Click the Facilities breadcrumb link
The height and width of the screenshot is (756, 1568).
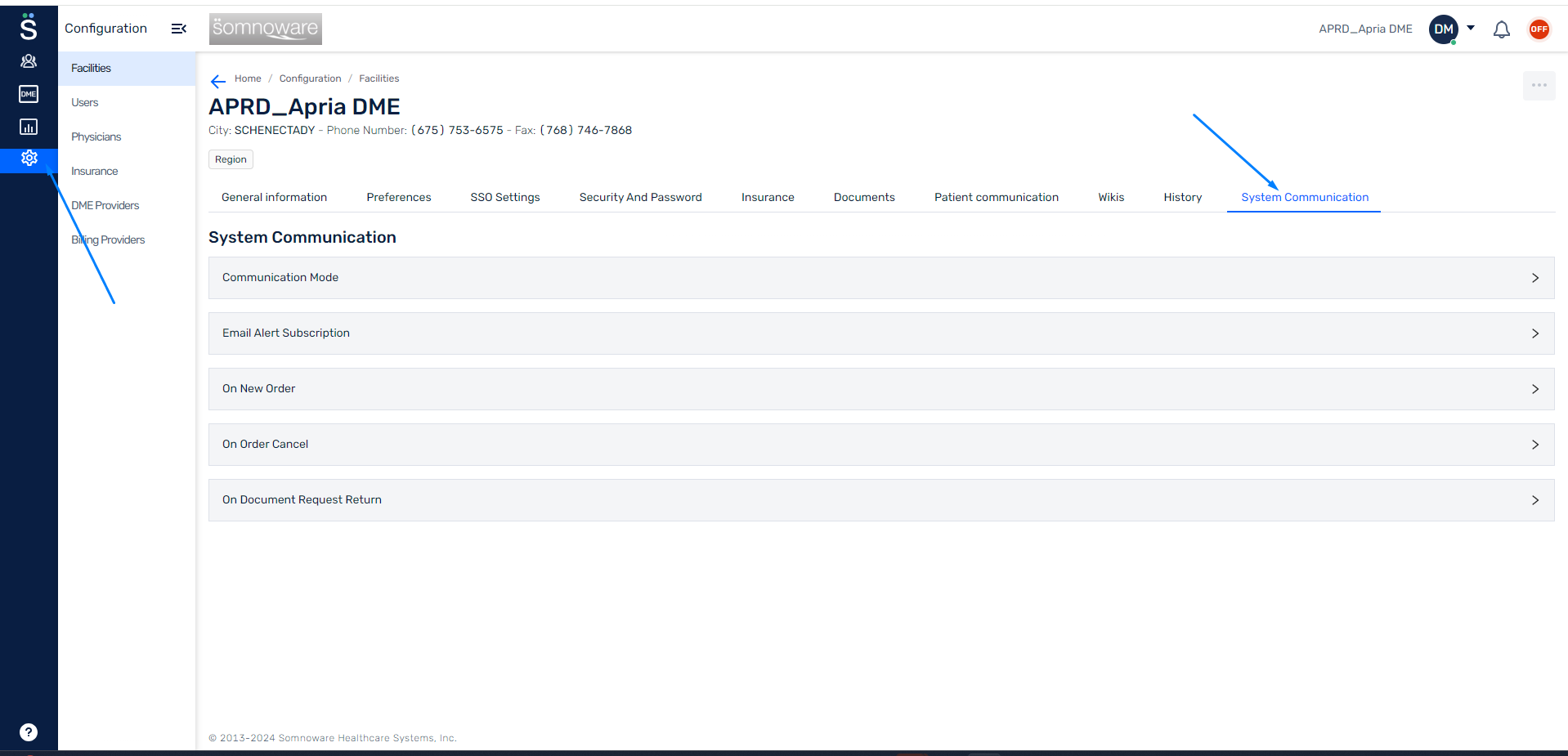[x=379, y=78]
